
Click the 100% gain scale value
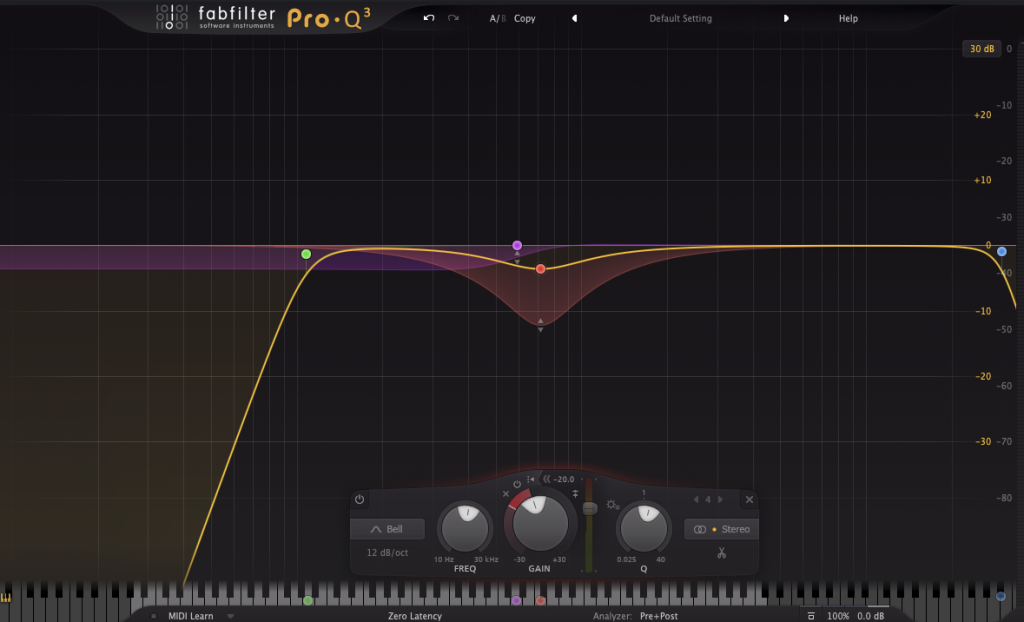838,615
